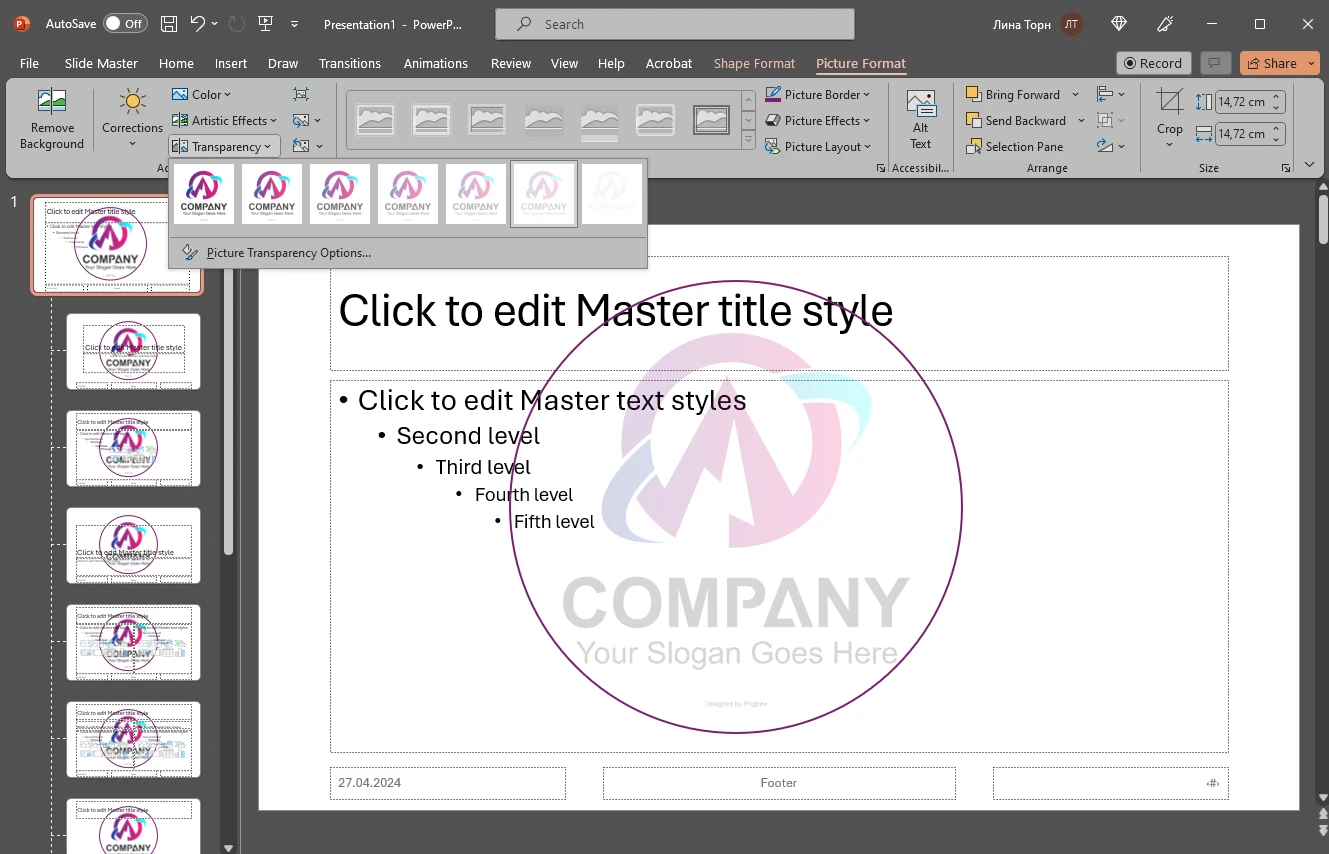The image size is (1329, 854).
Task: Click the Compress Pictures icon
Action: click(x=298, y=94)
